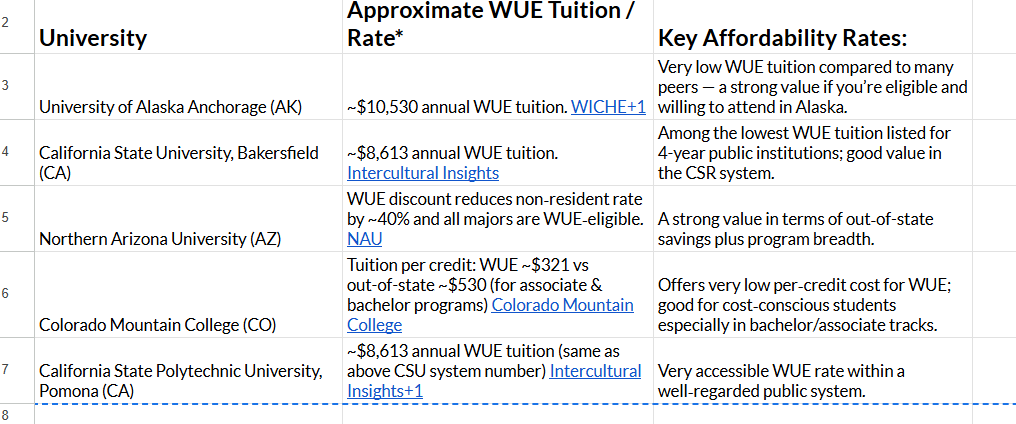The image size is (1016, 424).
Task: Select empty row 8 header
Action: [x=7, y=414]
